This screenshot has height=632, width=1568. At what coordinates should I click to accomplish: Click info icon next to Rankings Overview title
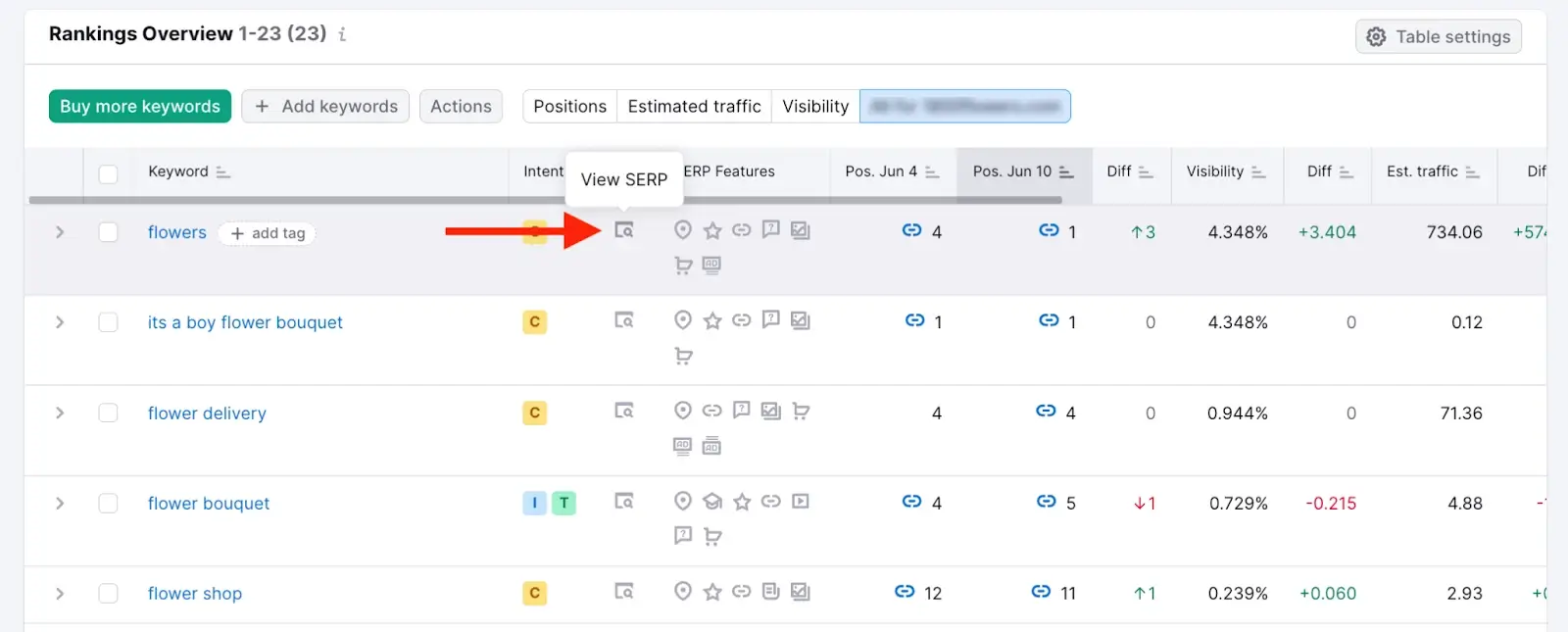[342, 34]
